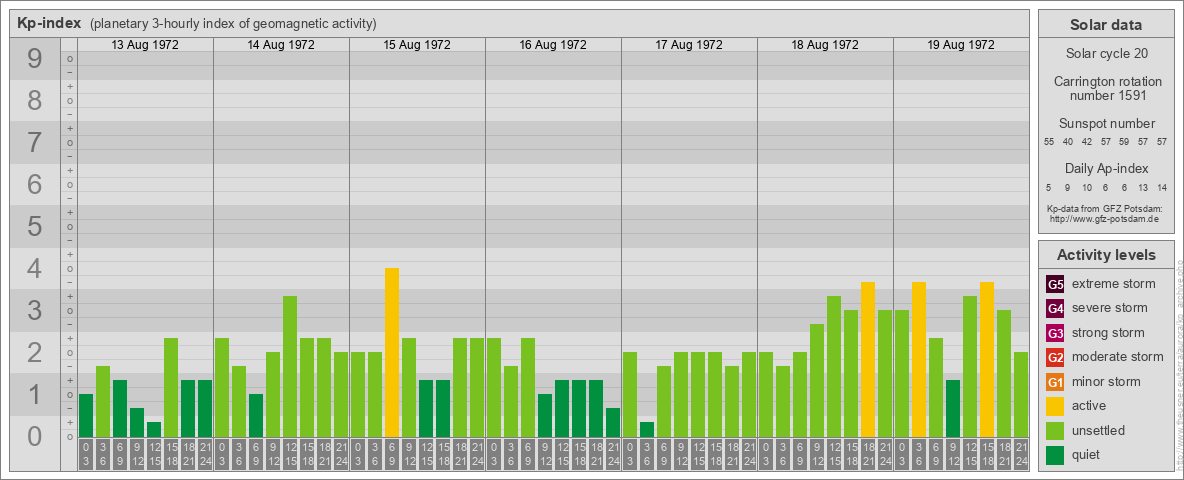
Task: Click the dark green quiet legend swatch
Action: [1055, 454]
